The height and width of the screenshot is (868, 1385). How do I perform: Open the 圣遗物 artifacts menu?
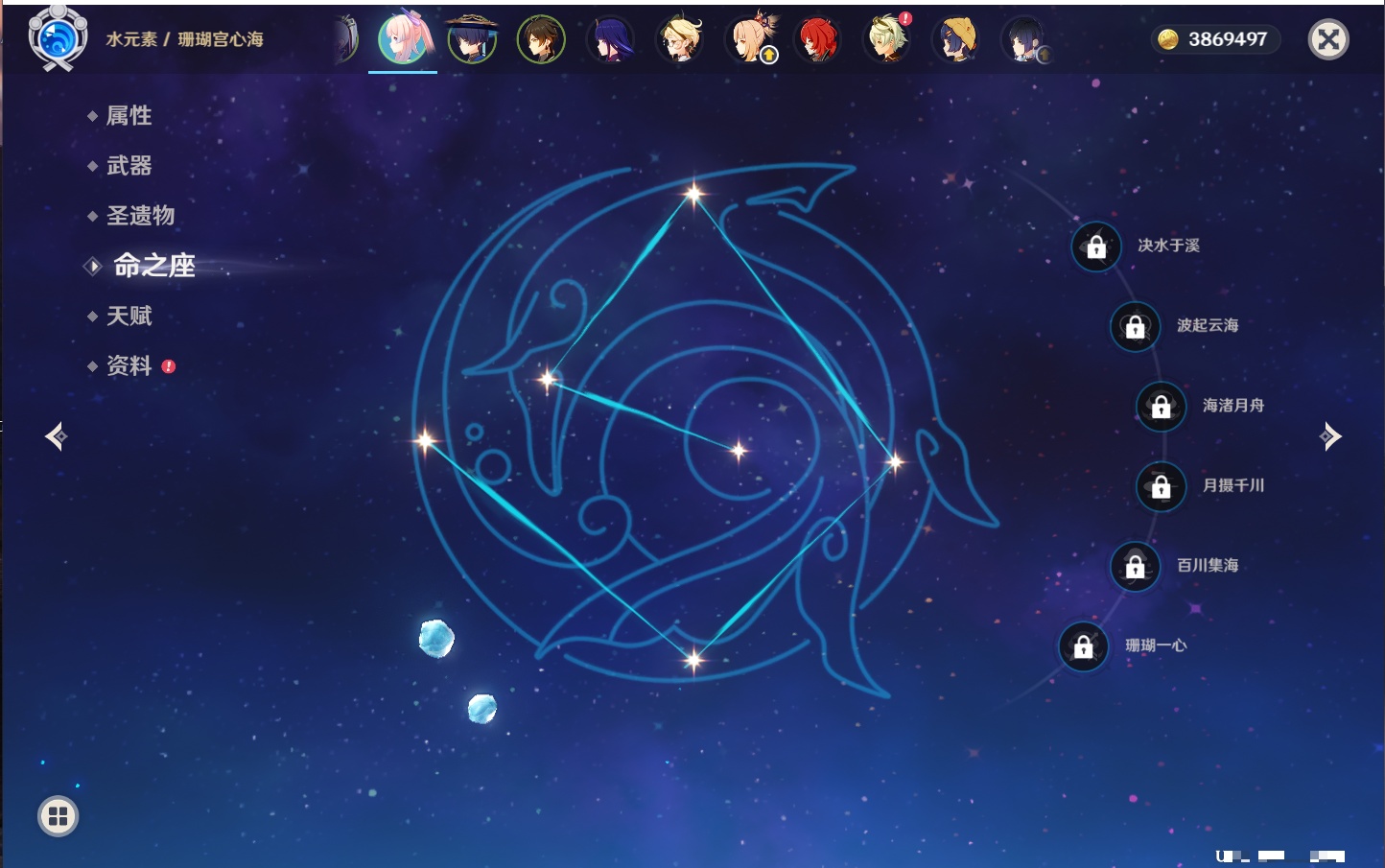[x=140, y=216]
